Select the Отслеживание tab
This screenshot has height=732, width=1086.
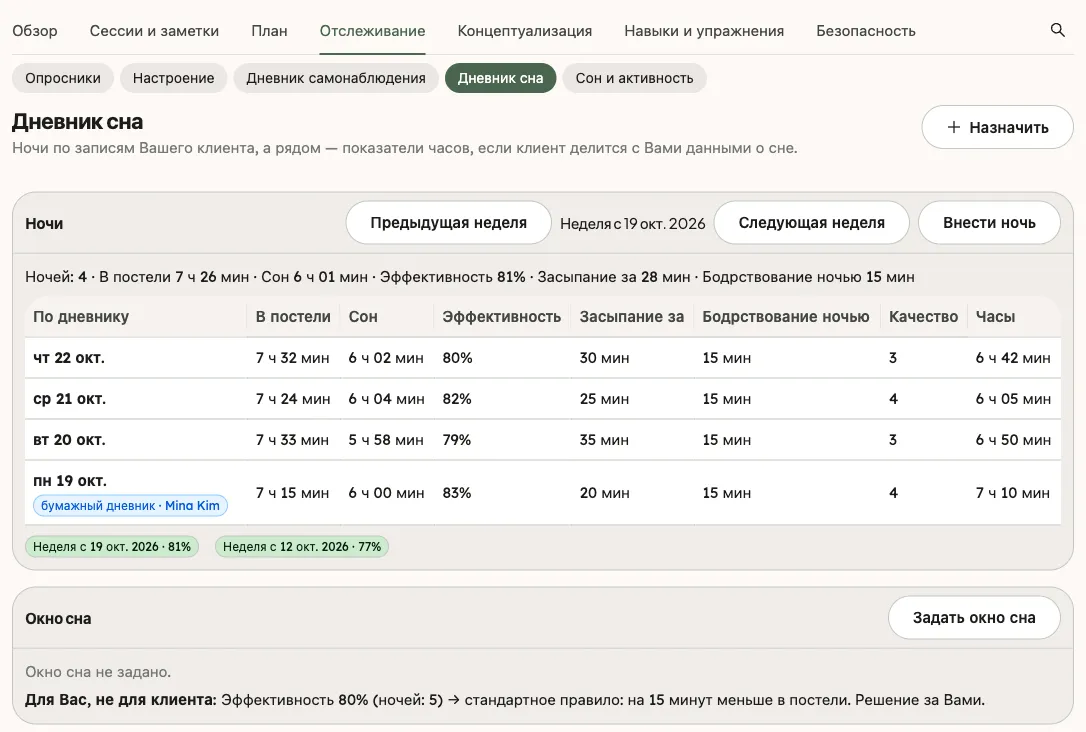pos(372,31)
